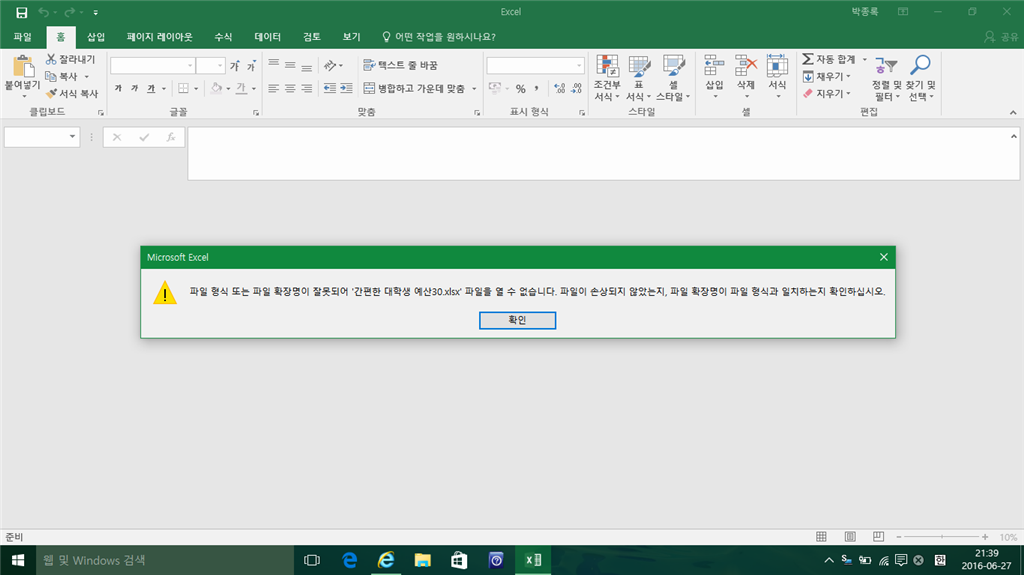Open 표 서식 table format
This screenshot has width=1024, height=575.
point(639,78)
